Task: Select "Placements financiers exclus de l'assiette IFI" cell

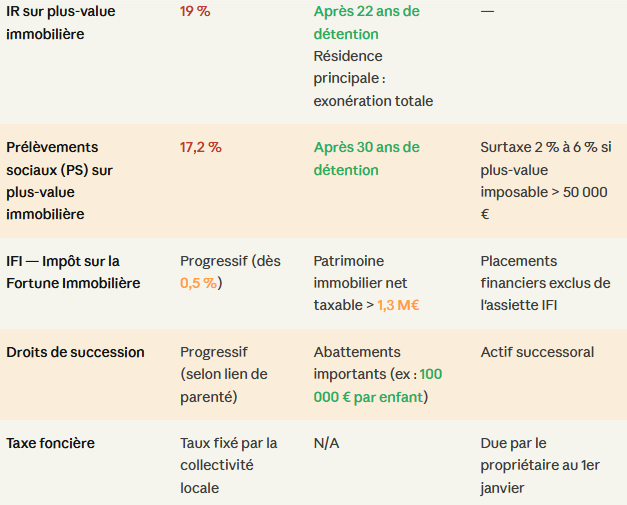Action: click(x=545, y=283)
